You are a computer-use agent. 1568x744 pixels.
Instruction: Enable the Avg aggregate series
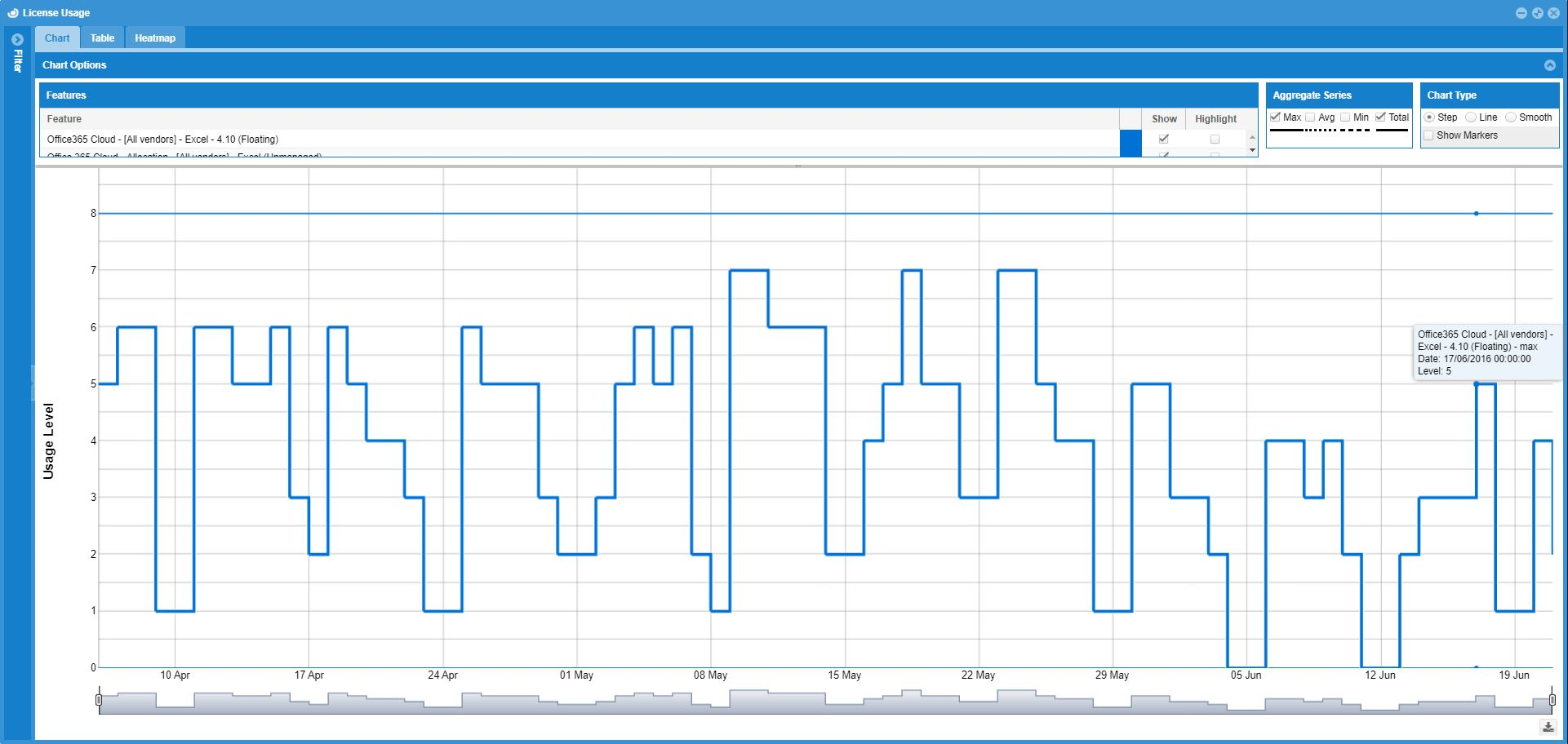coord(1311,117)
